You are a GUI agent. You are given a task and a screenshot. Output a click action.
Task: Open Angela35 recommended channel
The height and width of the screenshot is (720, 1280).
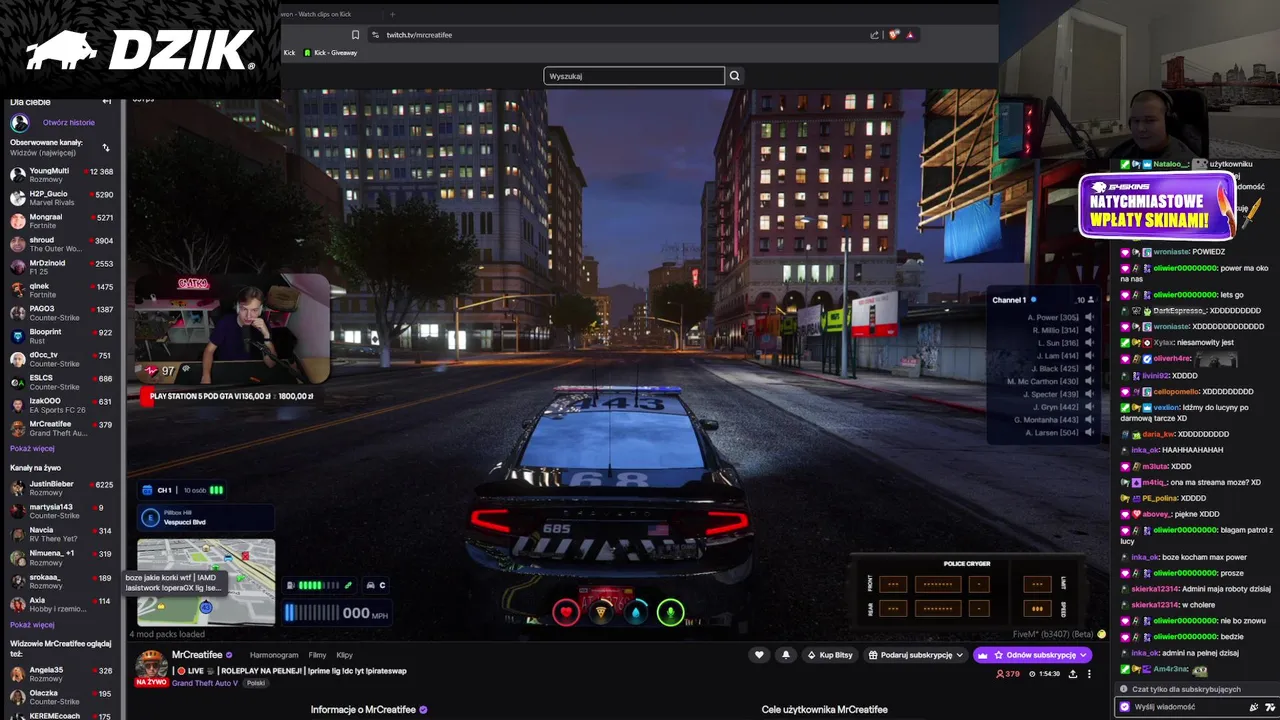pyautogui.click(x=62, y=674)
